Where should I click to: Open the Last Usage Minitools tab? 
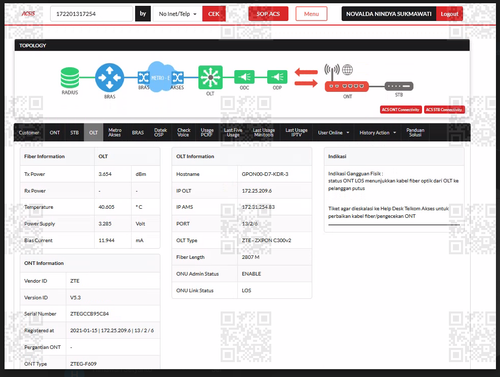pos(264,133)
